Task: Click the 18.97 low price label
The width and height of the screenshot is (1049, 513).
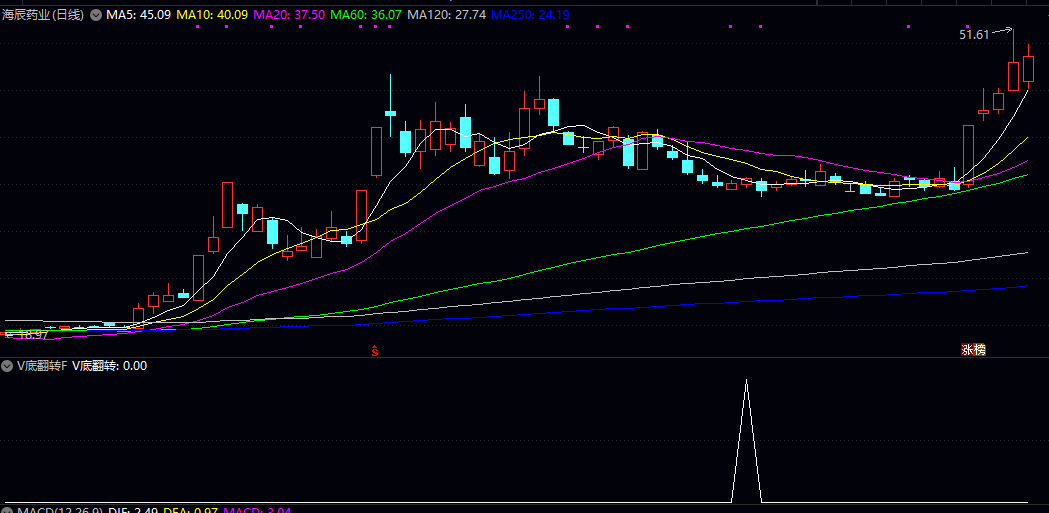Action: tap(32, 335)
